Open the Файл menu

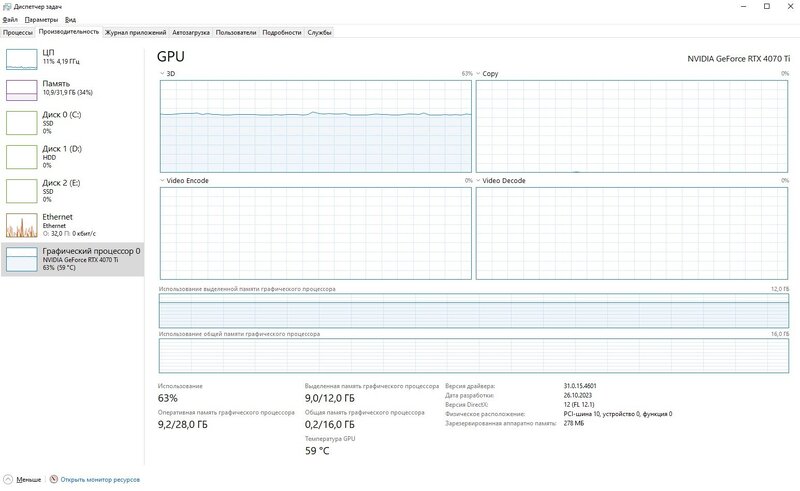(10, 19)
